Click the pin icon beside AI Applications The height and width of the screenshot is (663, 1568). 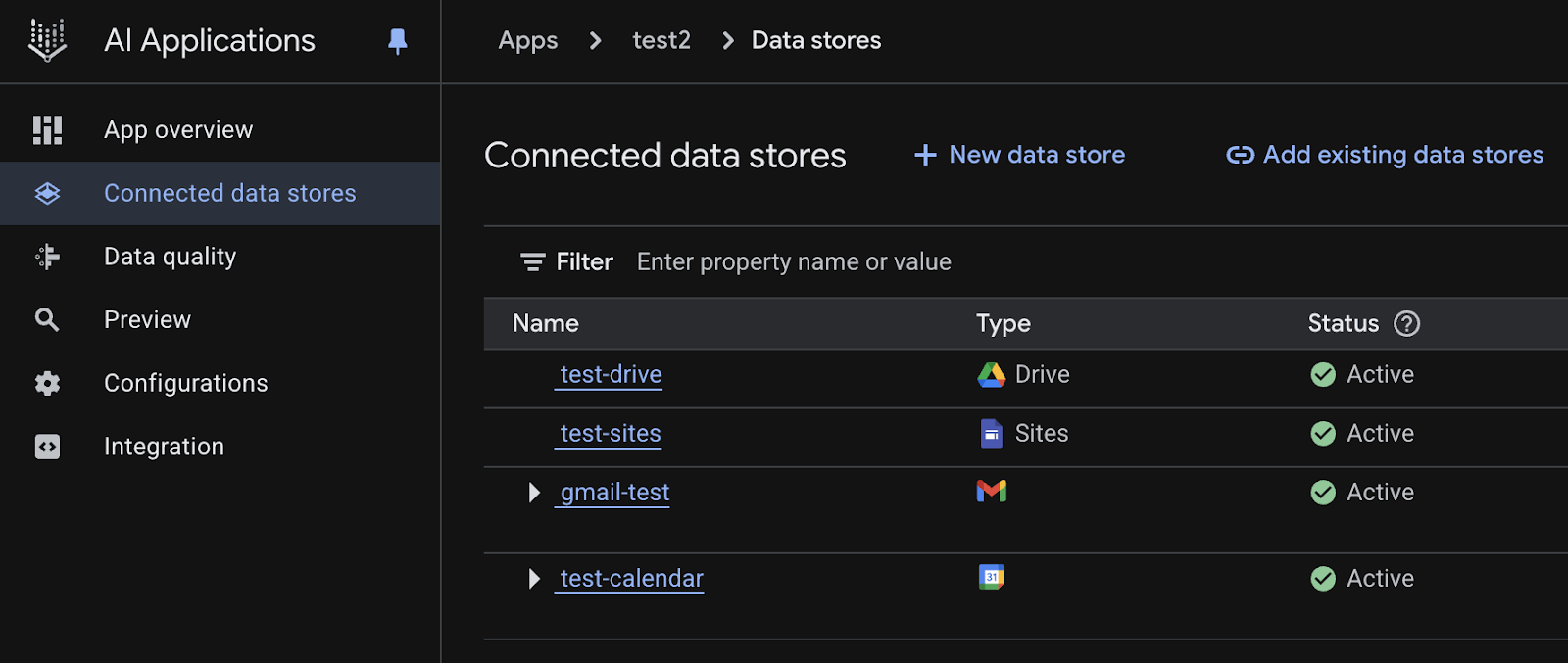point(397,41)
